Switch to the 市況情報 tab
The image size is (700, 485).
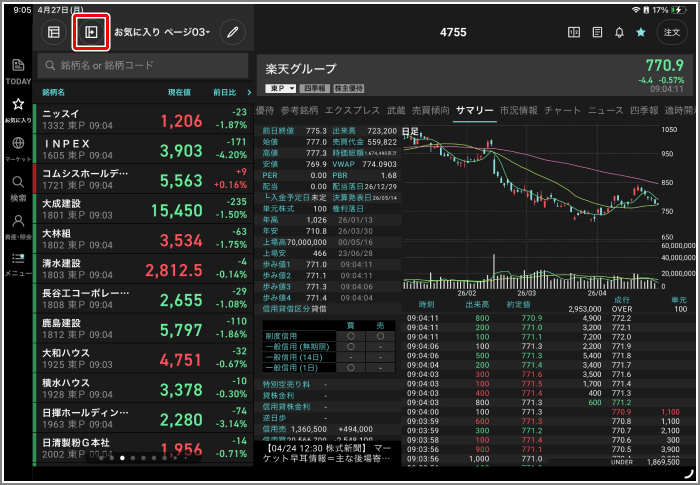click(x=518, y=110)
